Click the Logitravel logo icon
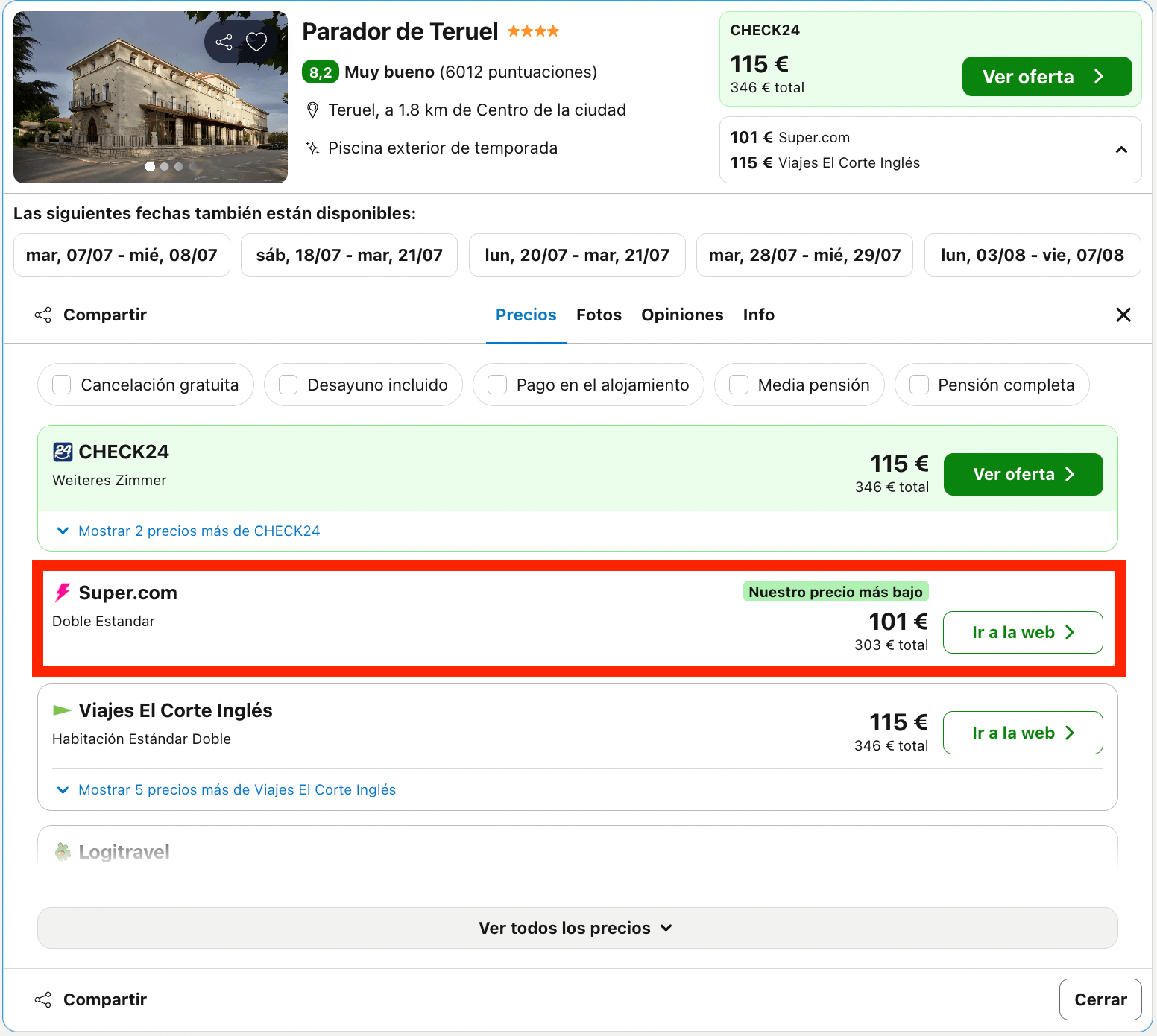Screen dimensions: 1157x1036 click(63, 851)
